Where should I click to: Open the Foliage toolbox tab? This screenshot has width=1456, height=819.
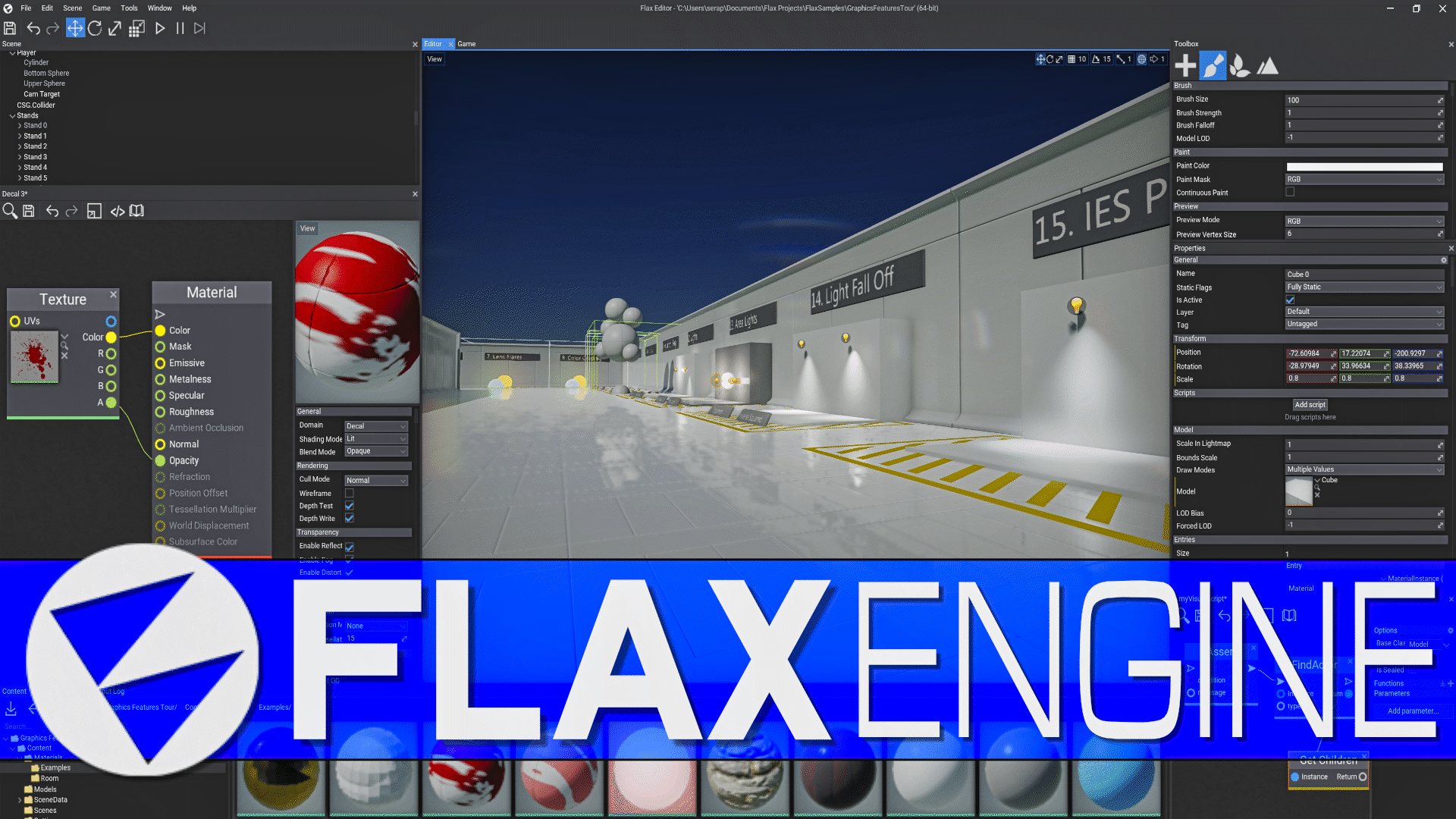[1239, 66]
